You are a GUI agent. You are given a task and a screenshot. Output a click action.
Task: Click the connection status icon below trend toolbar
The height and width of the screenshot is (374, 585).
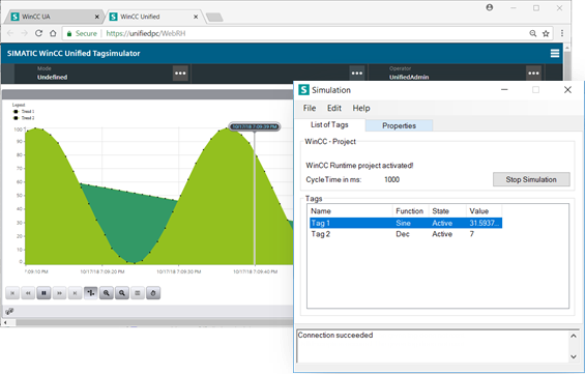coord(10,311)
